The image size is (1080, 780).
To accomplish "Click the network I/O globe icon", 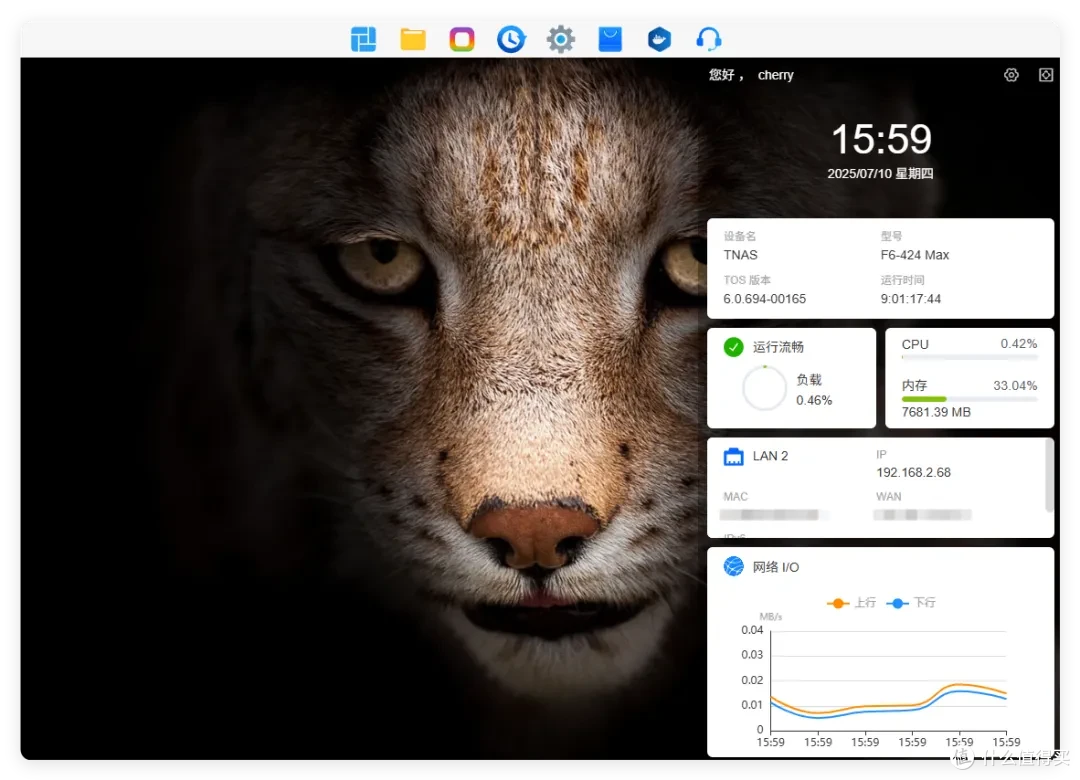I will click(x=734, y=566).
